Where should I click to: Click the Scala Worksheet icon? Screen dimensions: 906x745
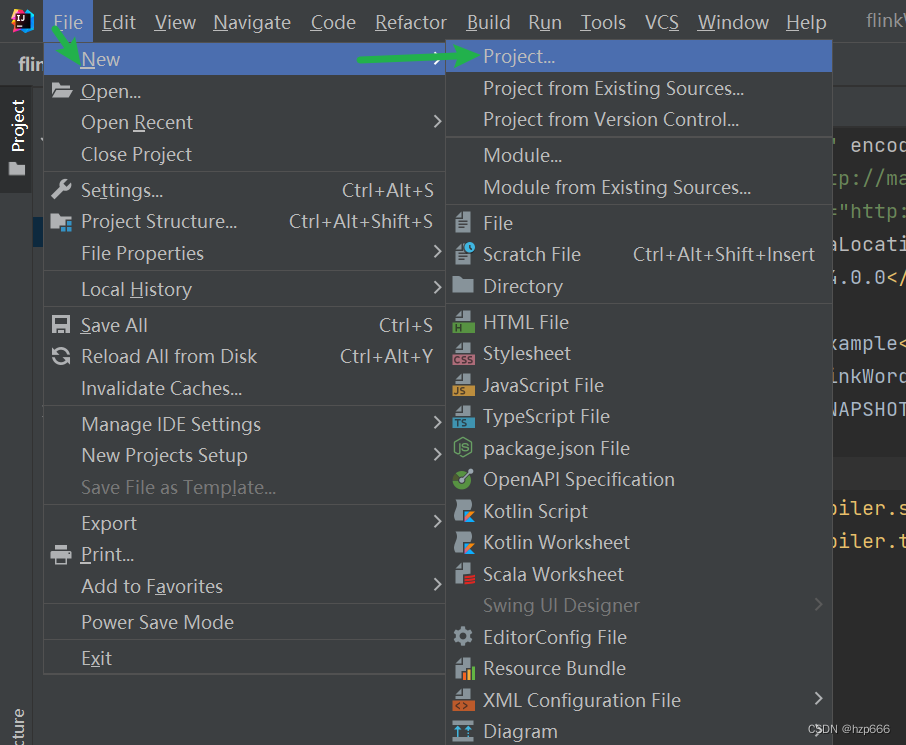pos(463,574)
